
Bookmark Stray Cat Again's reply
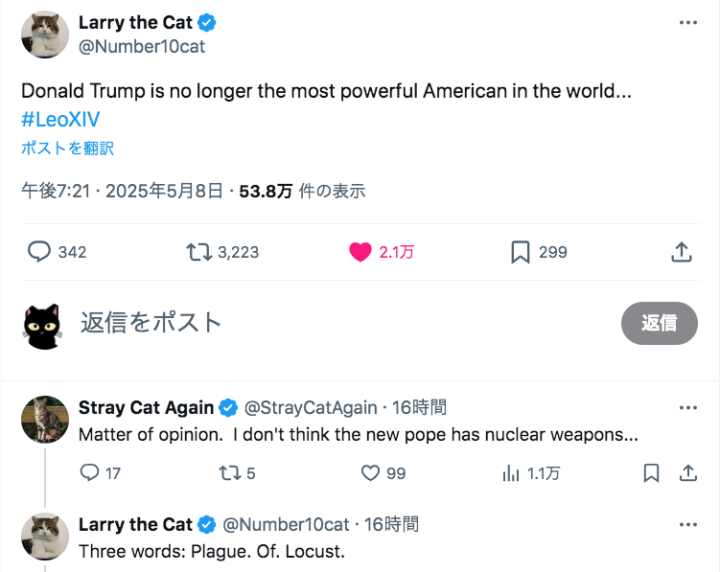tap(651, 472)
